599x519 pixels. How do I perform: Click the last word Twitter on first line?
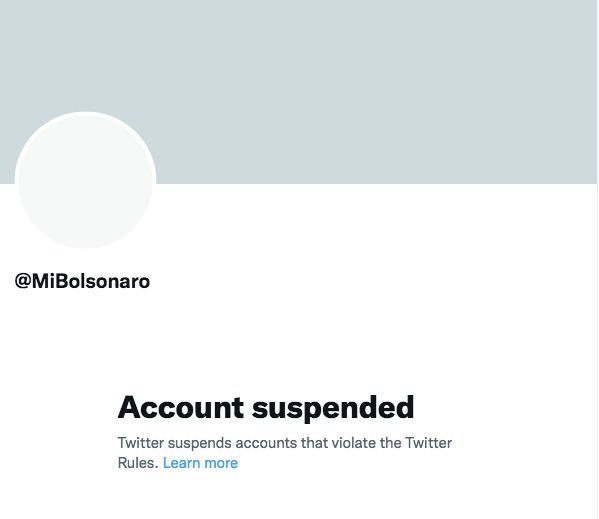(x=428, y=443)
